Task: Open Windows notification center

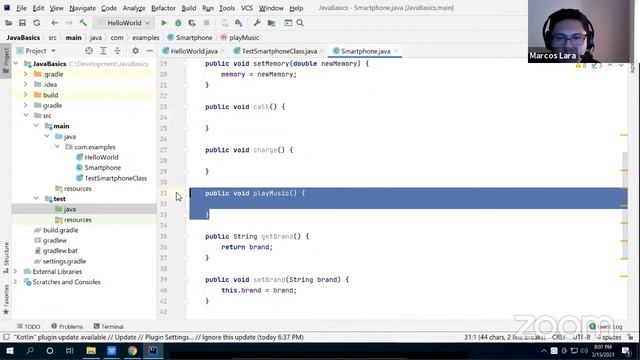Action: coord(627,351)
